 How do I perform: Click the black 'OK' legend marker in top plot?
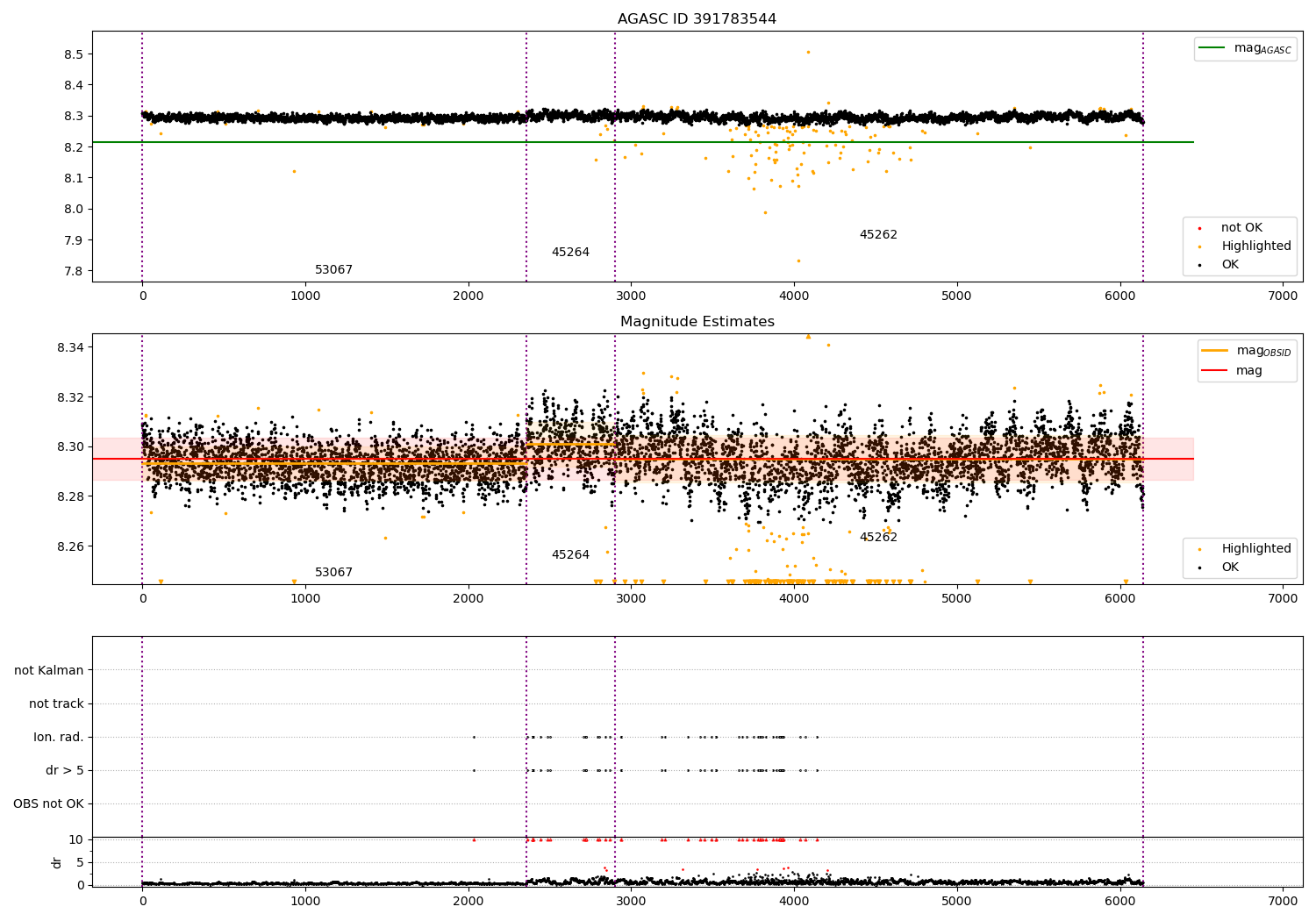point(1199,265)
